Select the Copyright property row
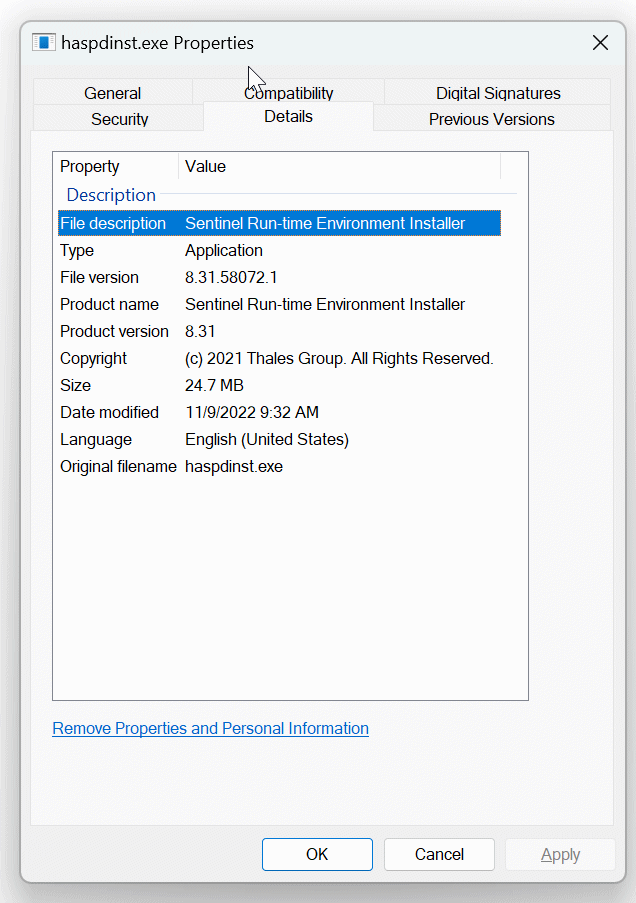Screen dimensions: 636x903 pyautogui.click(x=279, y=358)
